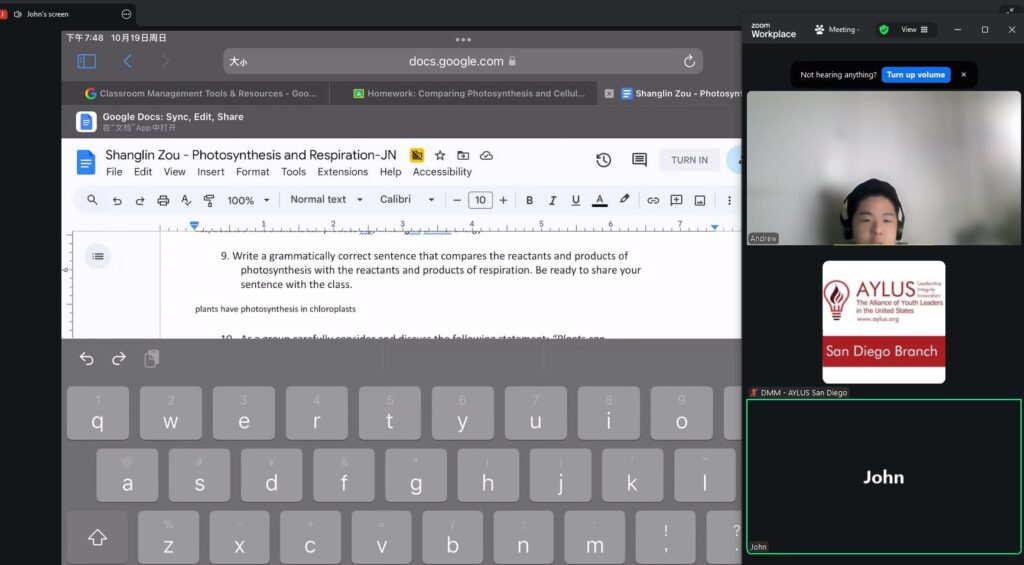Open the Extensions menu

[343, 172]
